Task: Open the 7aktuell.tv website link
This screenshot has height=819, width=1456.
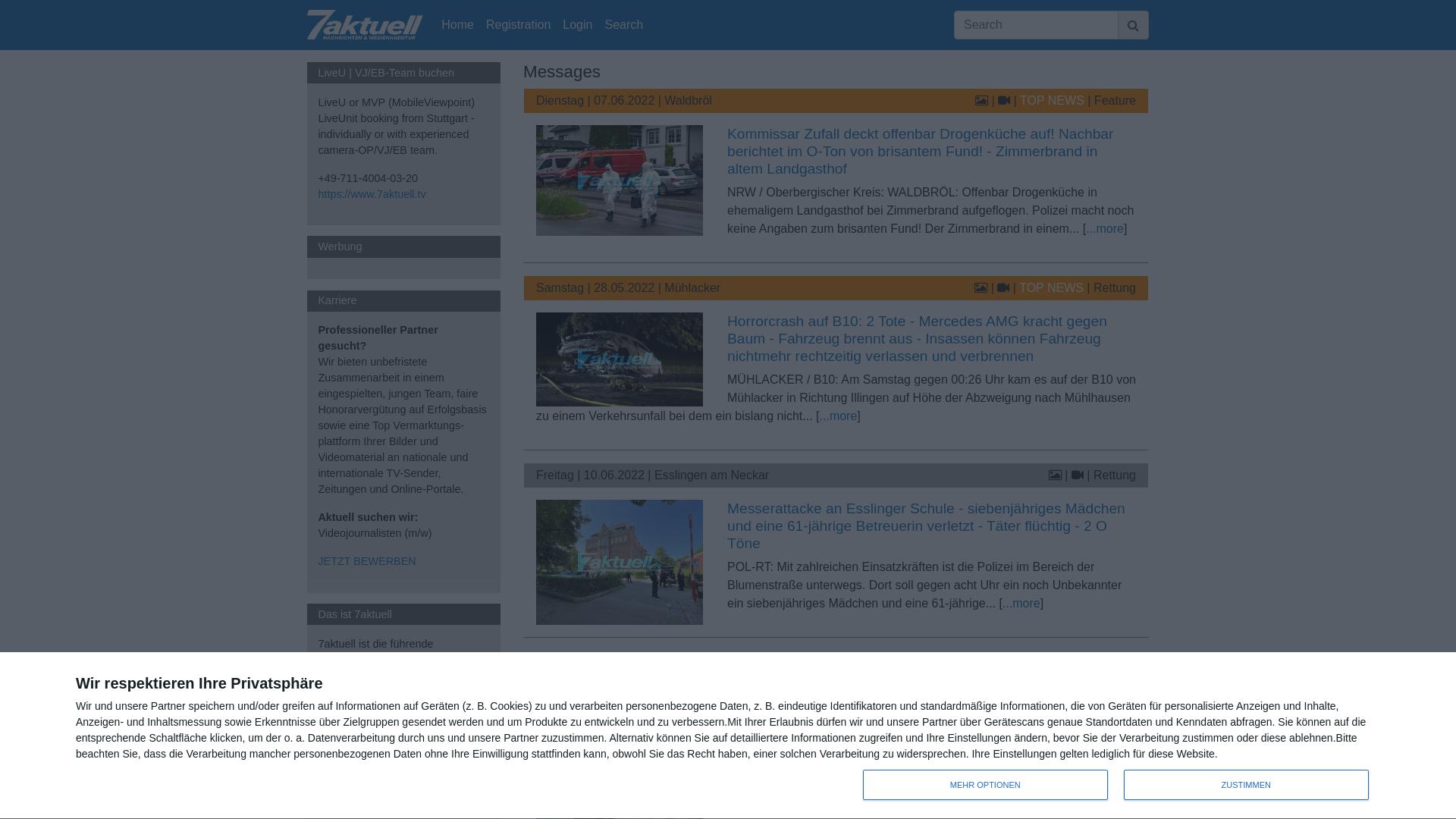Action: tap(372, 194)
